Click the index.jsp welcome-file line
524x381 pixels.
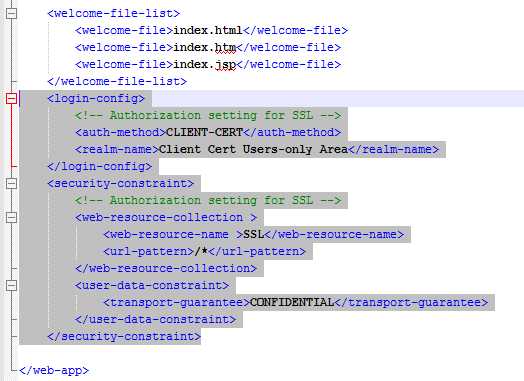208,65
